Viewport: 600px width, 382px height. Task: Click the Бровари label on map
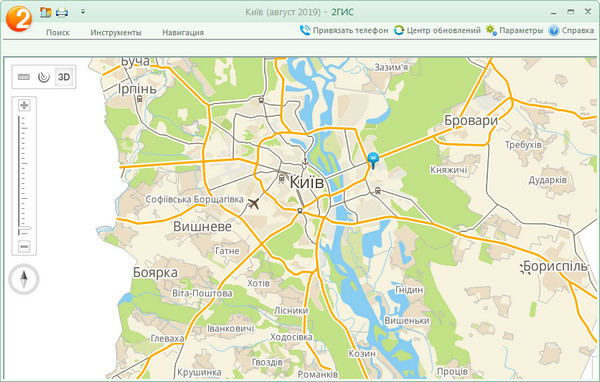pos(471,121)
